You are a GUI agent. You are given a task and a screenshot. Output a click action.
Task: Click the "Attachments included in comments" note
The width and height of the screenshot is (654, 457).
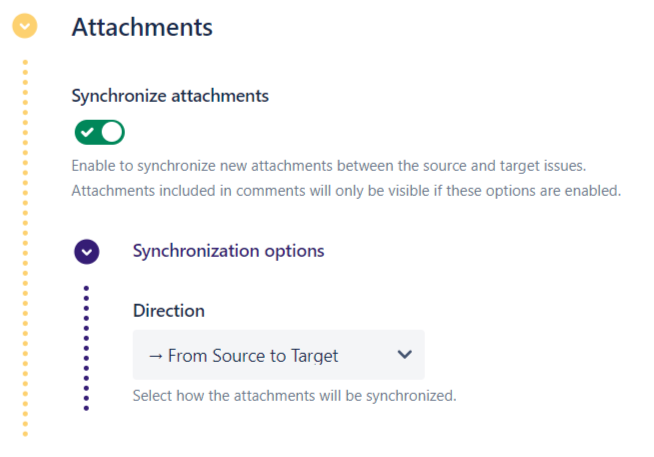346,190
